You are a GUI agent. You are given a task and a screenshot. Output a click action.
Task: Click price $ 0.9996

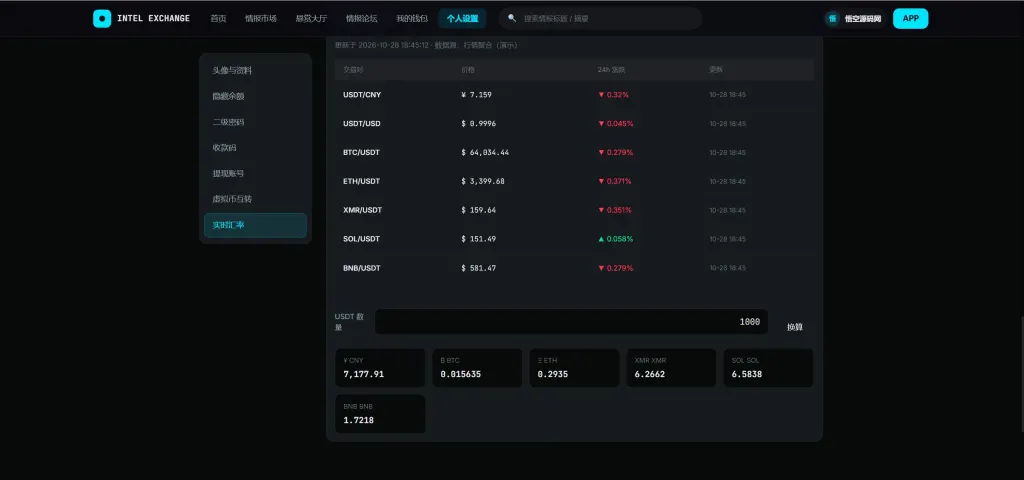pos(478,123)
